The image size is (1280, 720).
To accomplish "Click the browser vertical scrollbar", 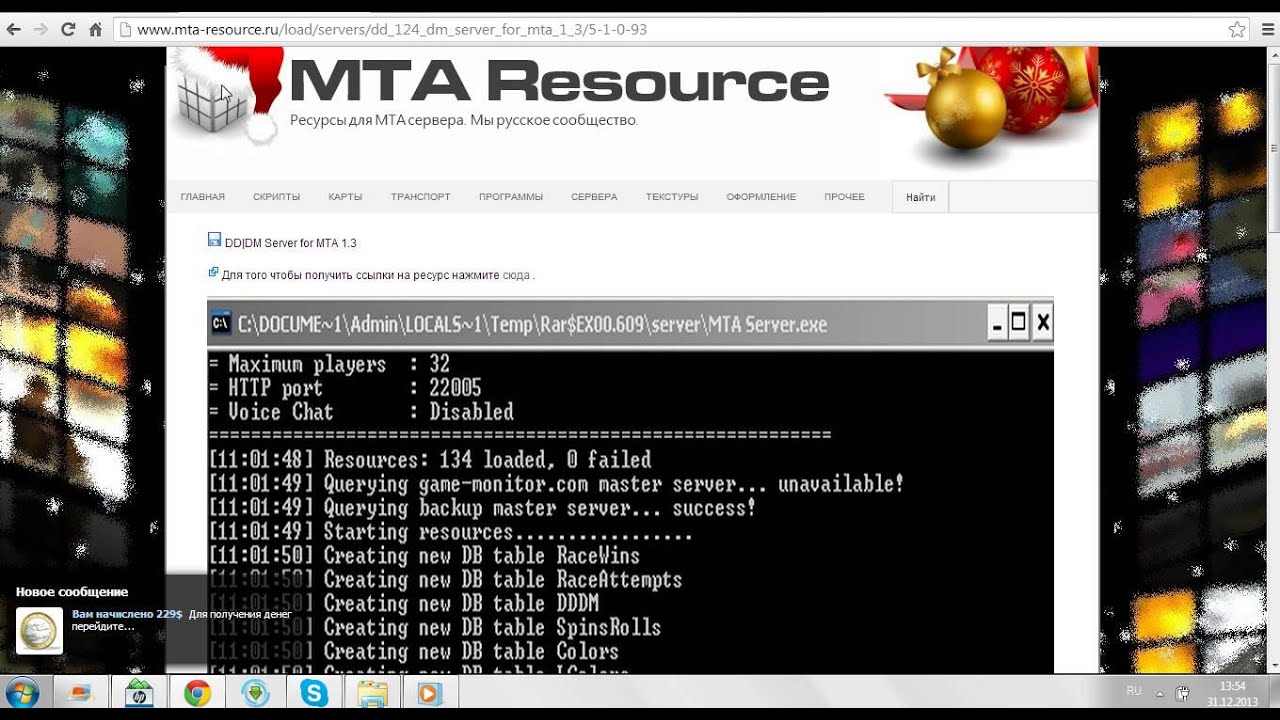I will tap(1273, 359).
